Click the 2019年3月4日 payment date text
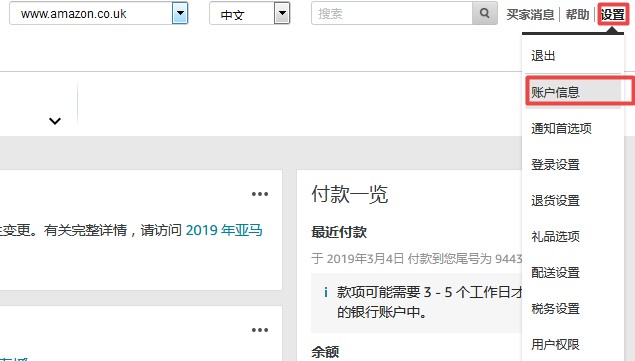This screenshot has width=635, height=361. point(365,258)
